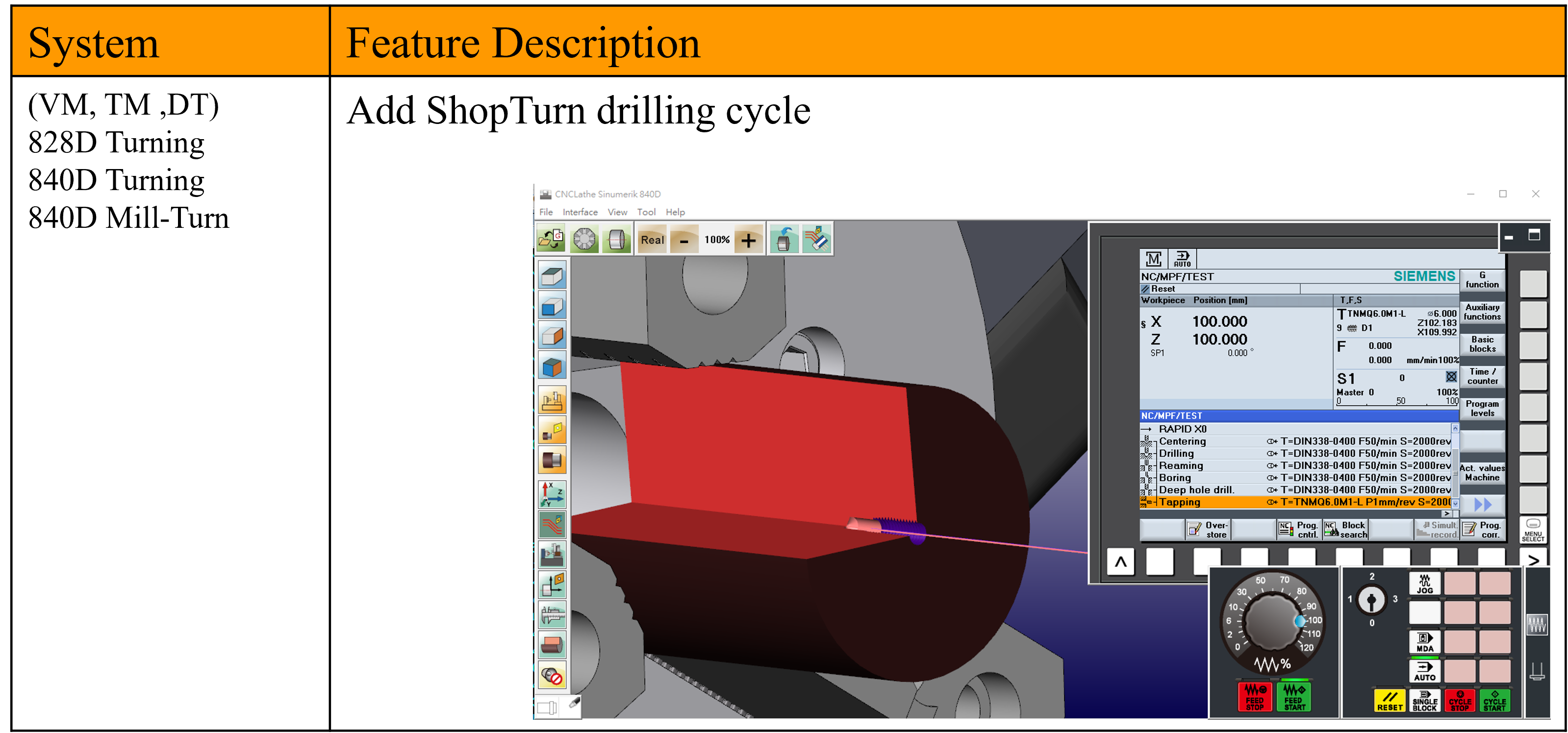Image resolution: width=1568 pixels, height=733 pixels.
Task: Click Act. values Machine softkey
Action: click(x=1482, y=473)
